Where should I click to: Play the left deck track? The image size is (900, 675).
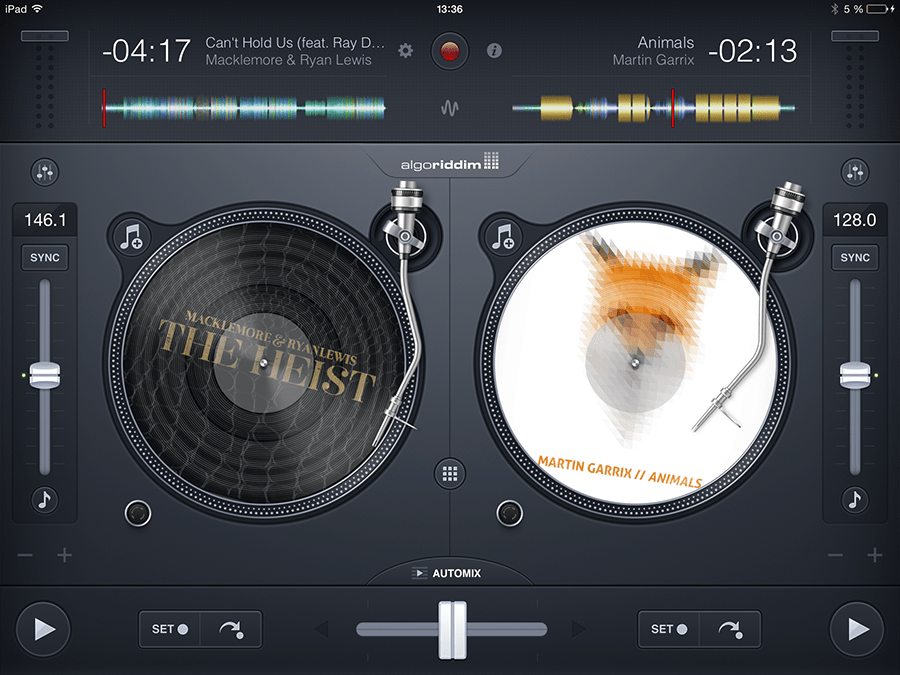pos(43,629)
